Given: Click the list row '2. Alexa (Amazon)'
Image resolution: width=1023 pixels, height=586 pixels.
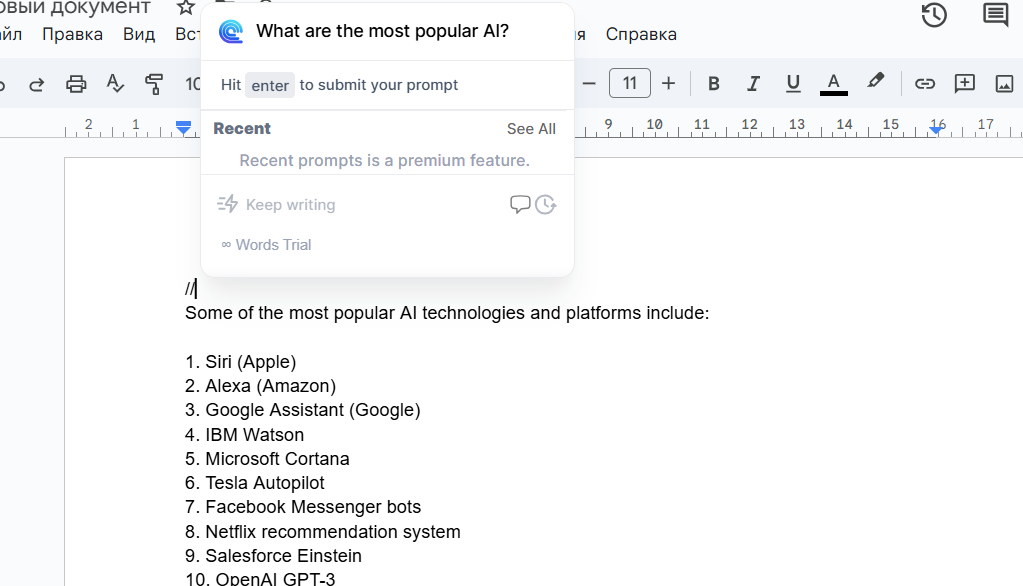Looking at the screenshot, I should [260, 386].
